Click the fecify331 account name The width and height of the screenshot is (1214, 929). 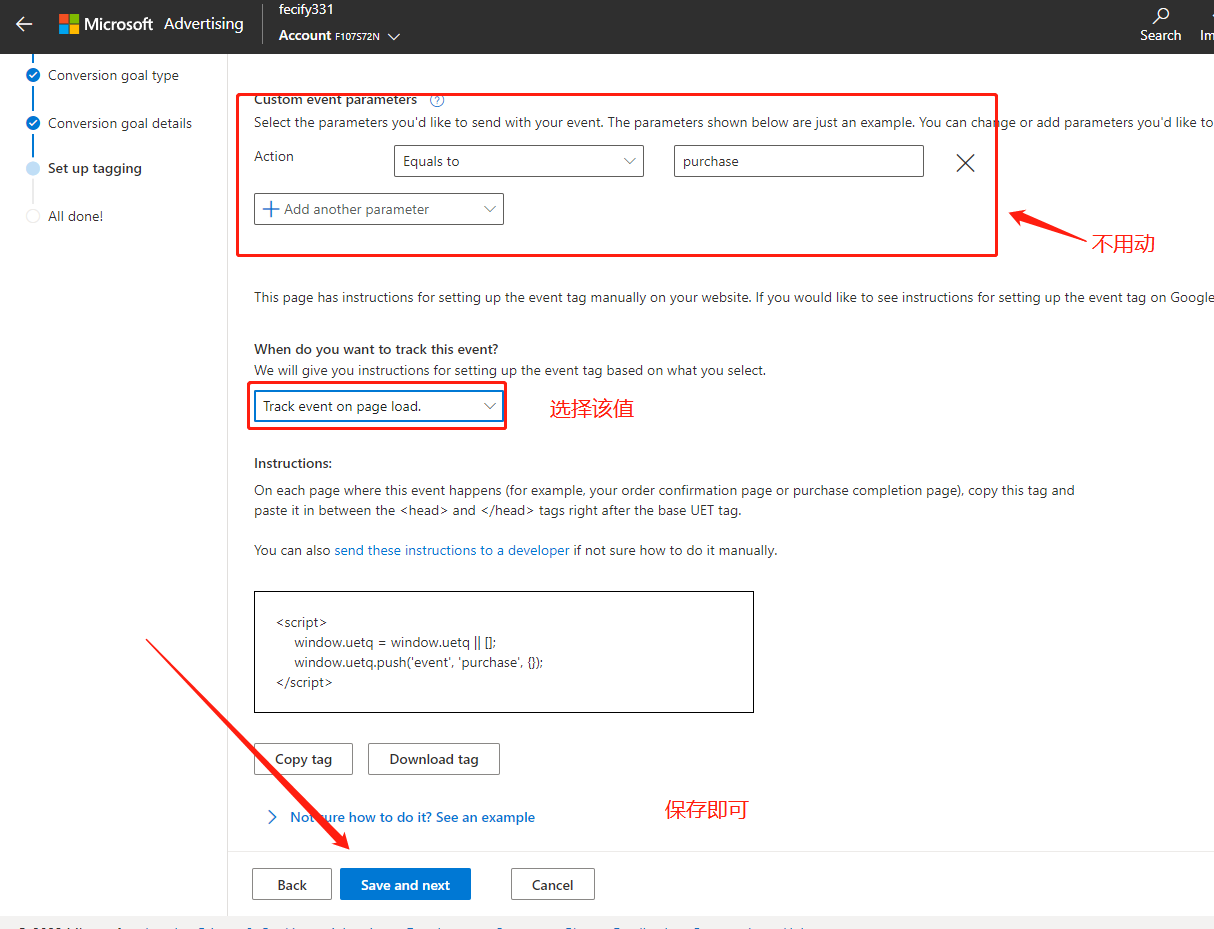point(306,9)
